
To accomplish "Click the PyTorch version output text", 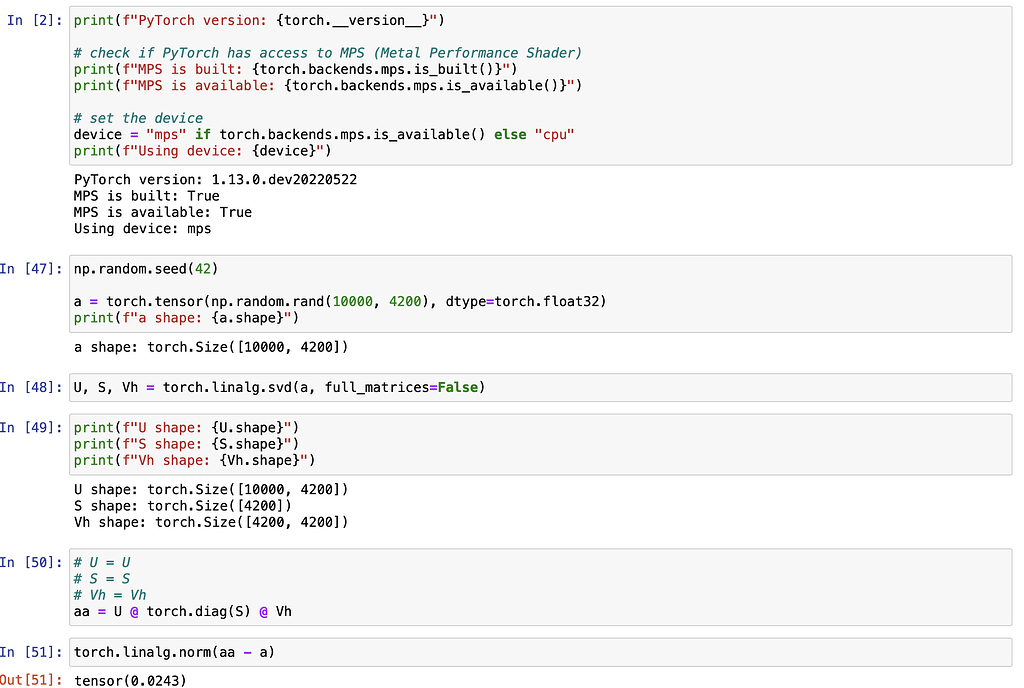I will pos(215,180).
